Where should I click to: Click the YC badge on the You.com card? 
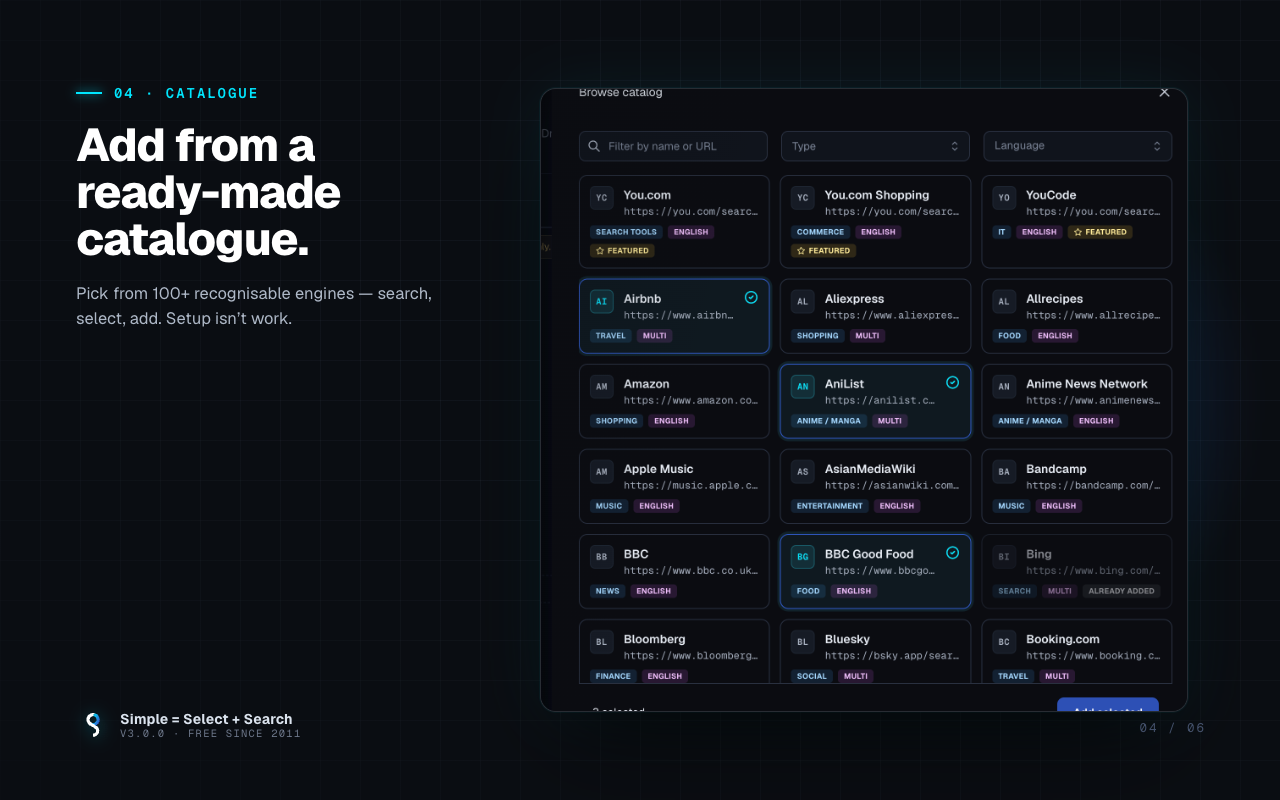coord(602,198)
